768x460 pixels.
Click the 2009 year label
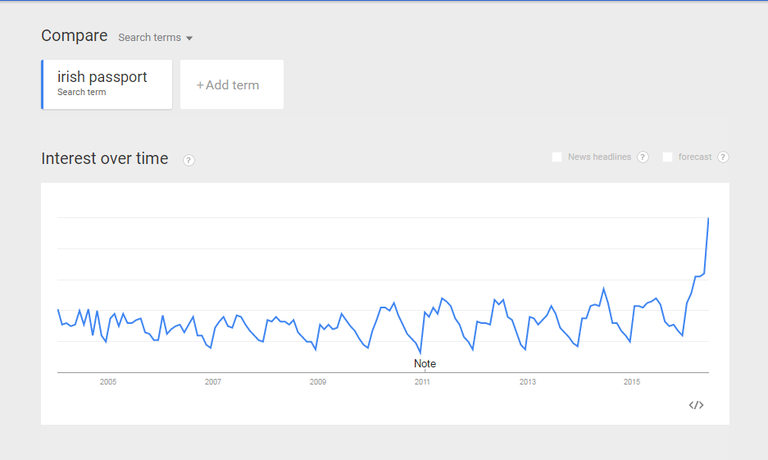(x=318, y=382)
